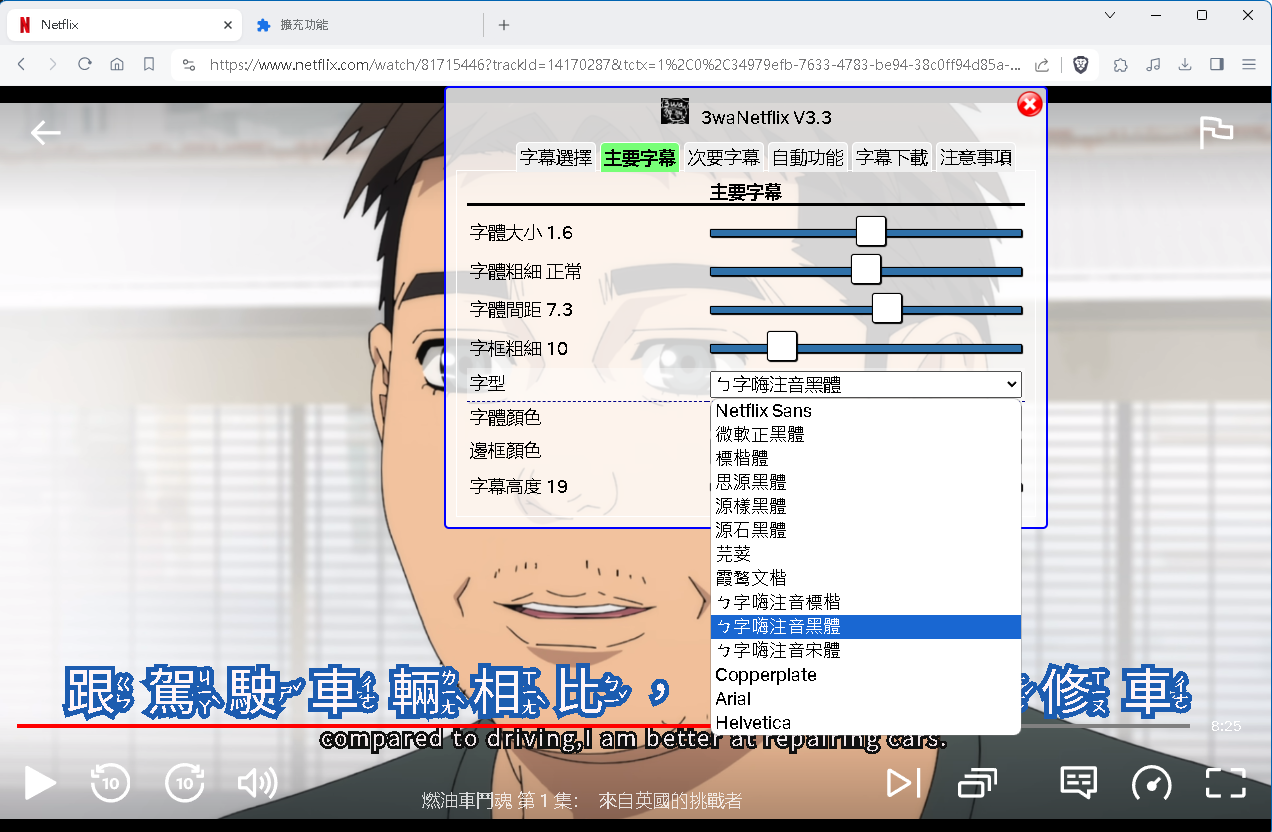
Task: Play the video
Action: (40, 783)
